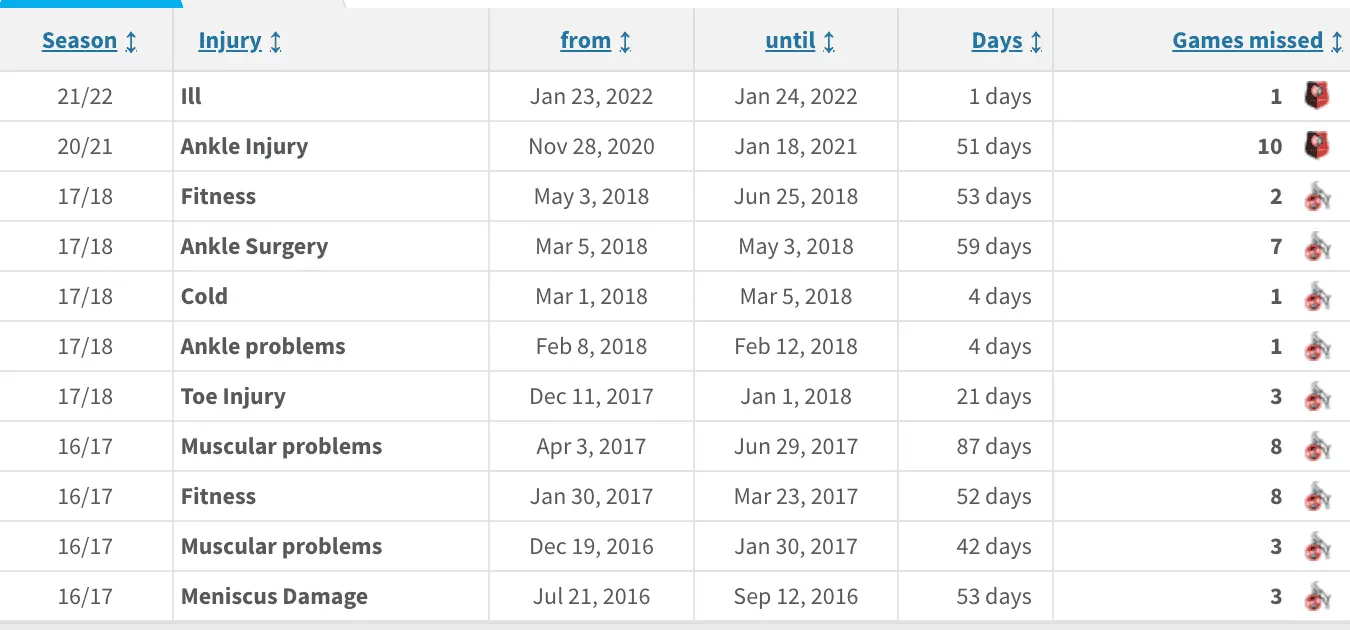Image resolution: width=1350 pixels, height=630 pixels.
Task: Click the sort arrows next to Games missed
Action: click(1337, 42)
